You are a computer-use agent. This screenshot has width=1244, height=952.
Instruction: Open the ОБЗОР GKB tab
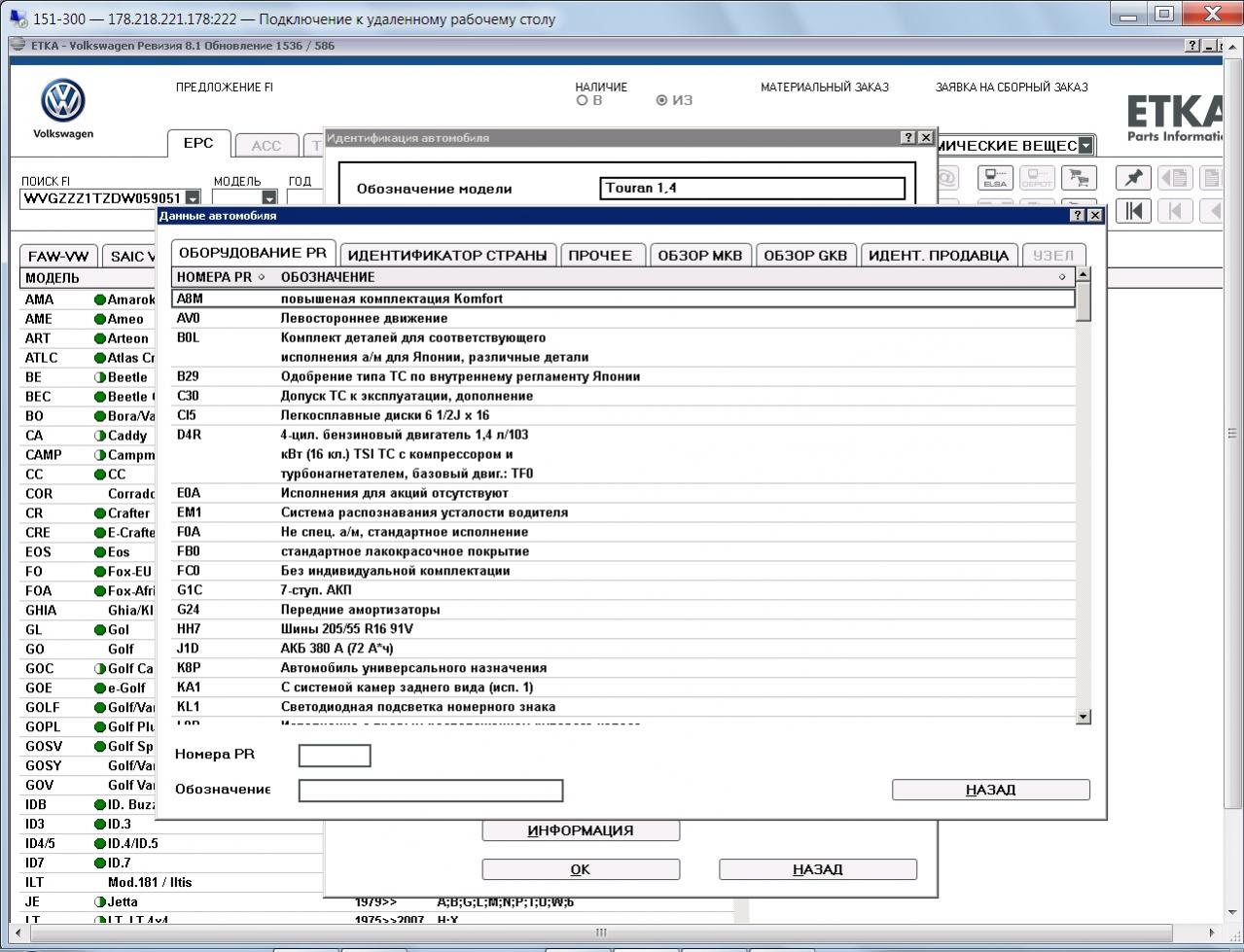[x=805, y=255]
